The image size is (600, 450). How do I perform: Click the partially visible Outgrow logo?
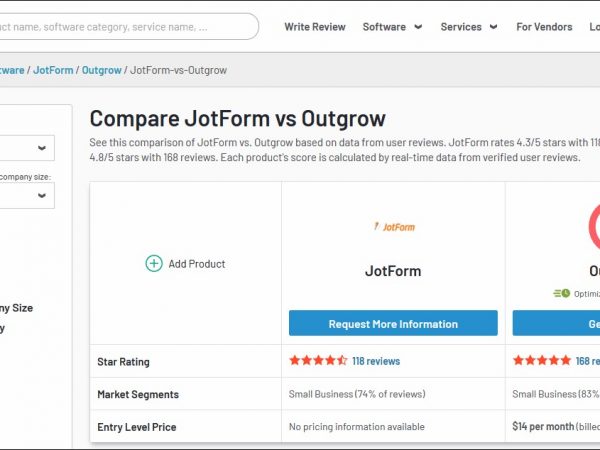pos(594,226)
